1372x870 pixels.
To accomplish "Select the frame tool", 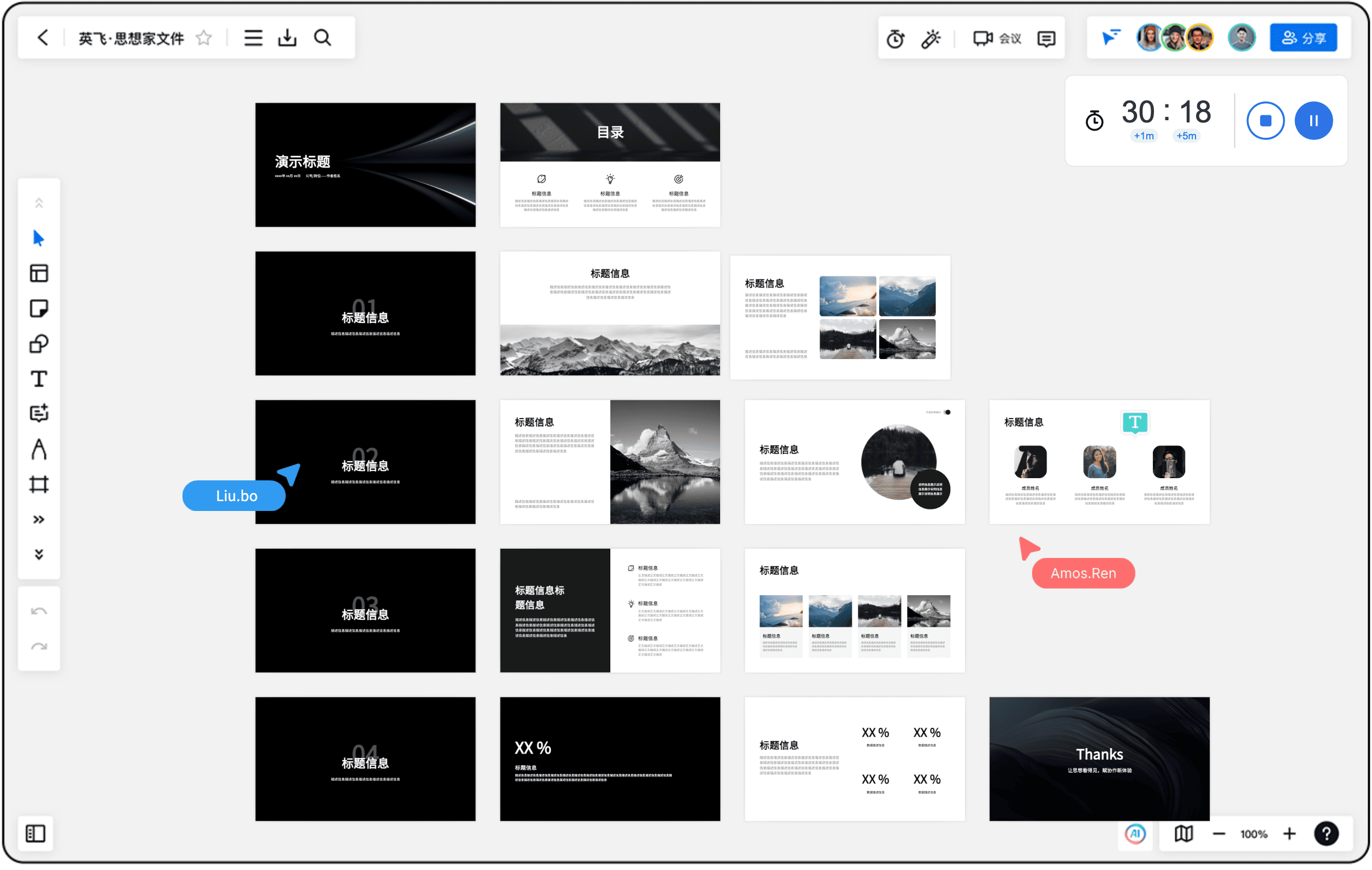I will pos(39,484).
